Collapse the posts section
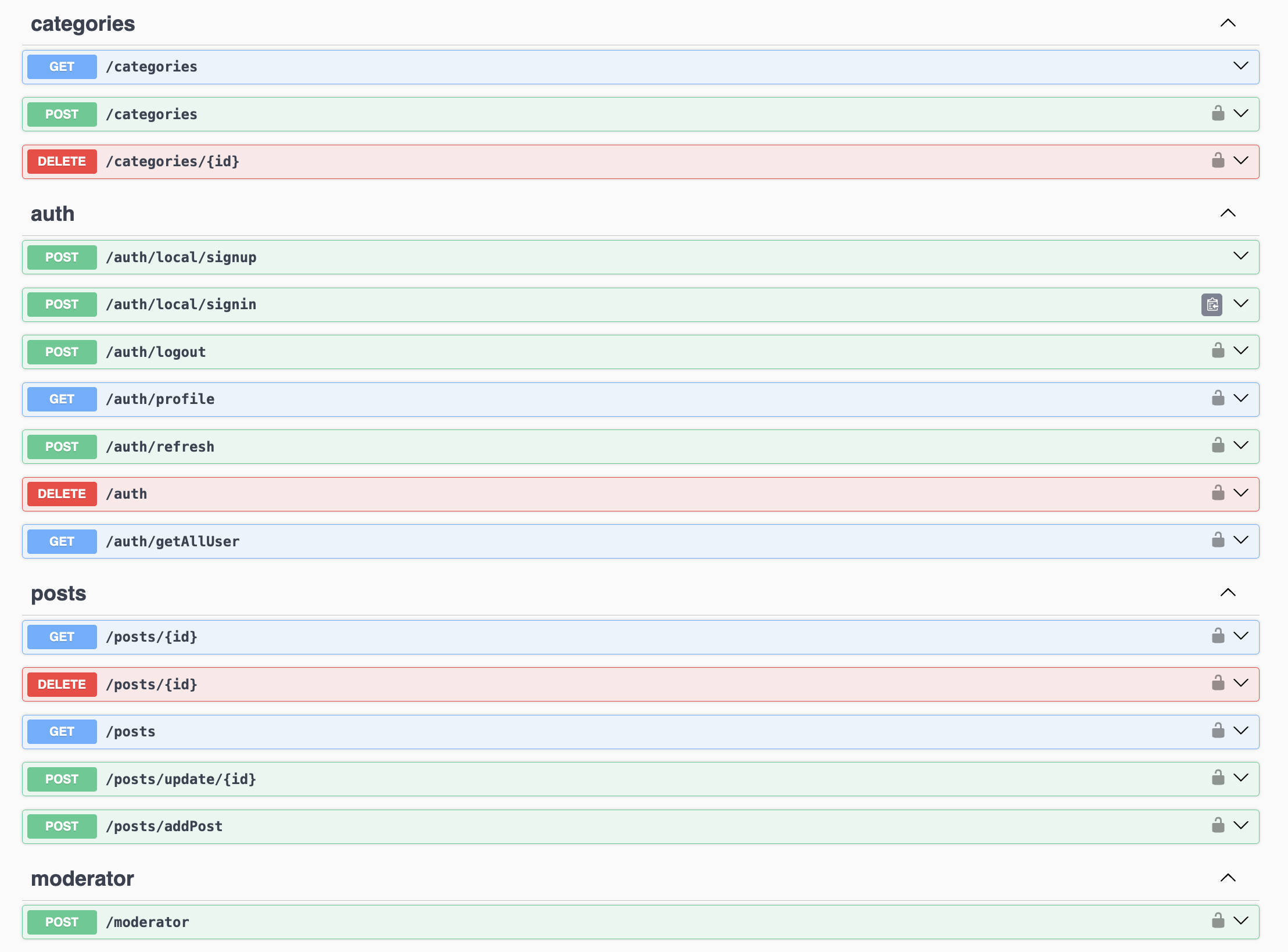 [1228, 593]
